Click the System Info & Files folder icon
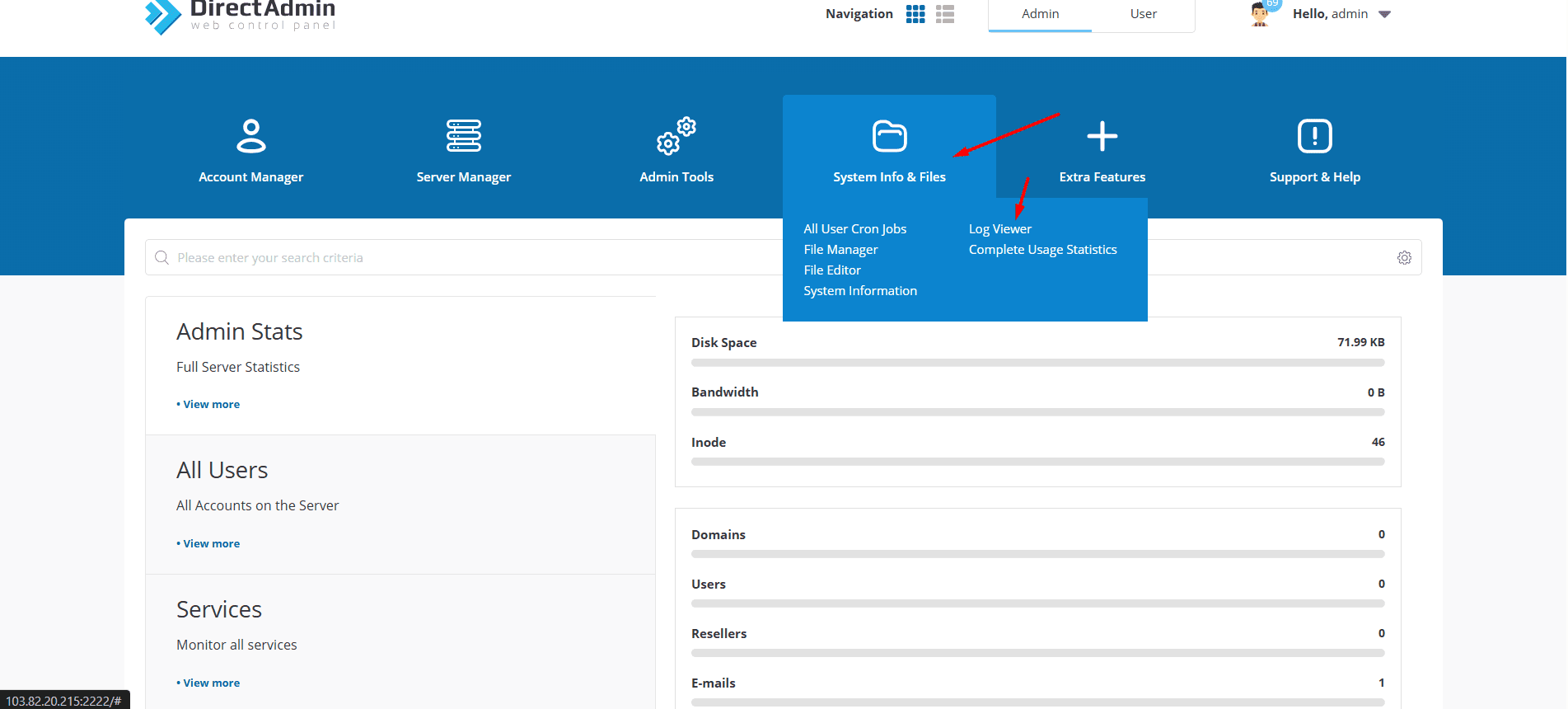1568x709 pixels. click(x=889, y=136)
